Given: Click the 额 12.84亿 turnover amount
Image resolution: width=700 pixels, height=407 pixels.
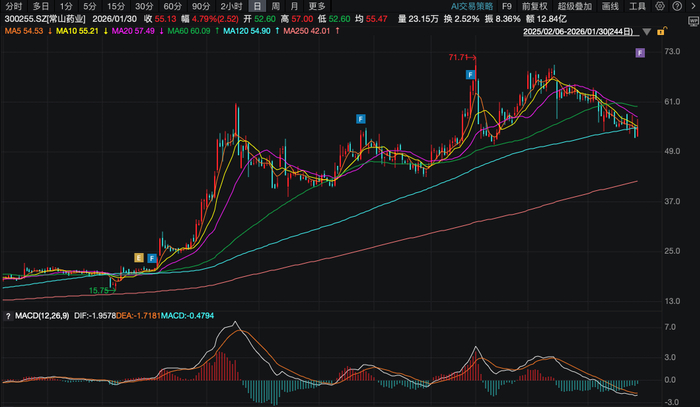Looking at the screenshot, I should coord(546,19).
